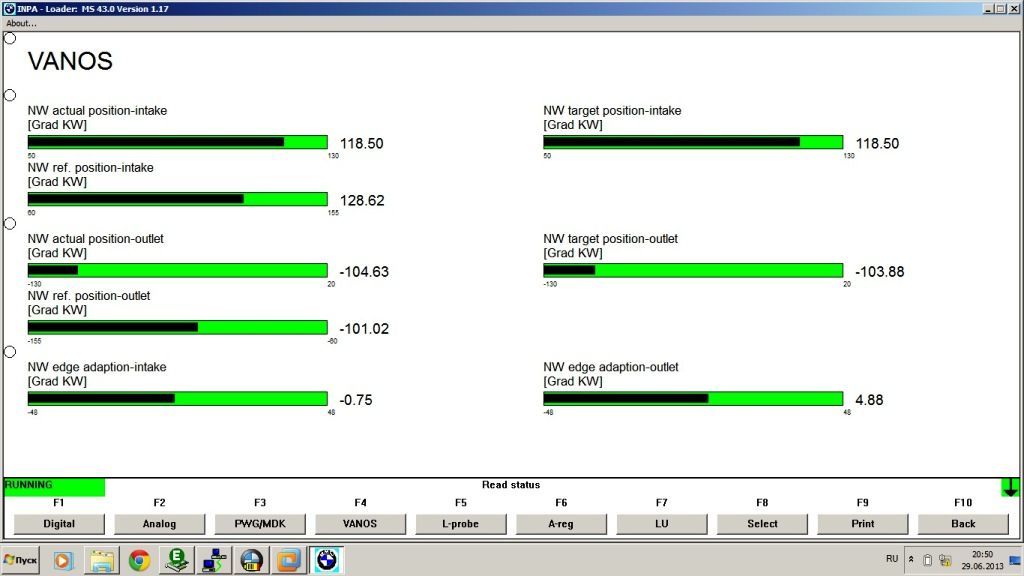The image size is (1024, 576).
Task: Click the F2 Analog button
Action: coord(159,524)
